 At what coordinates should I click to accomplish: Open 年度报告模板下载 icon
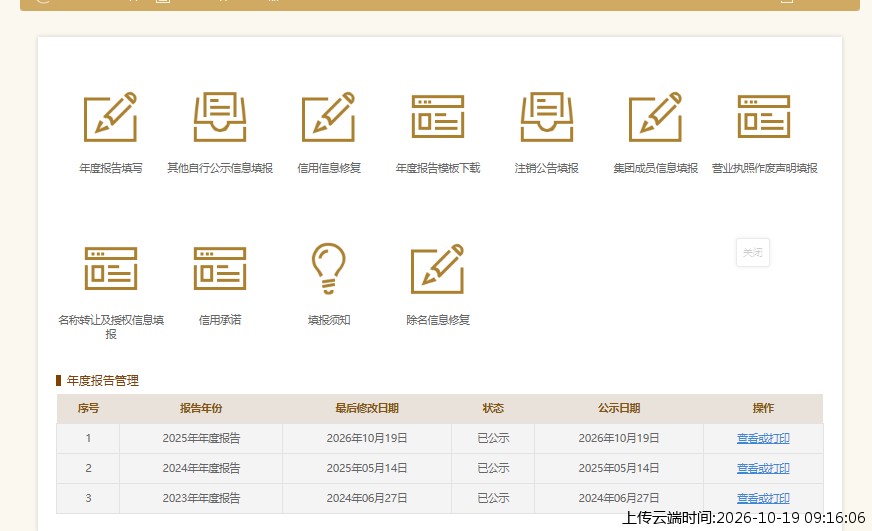[x=438, y=117]
